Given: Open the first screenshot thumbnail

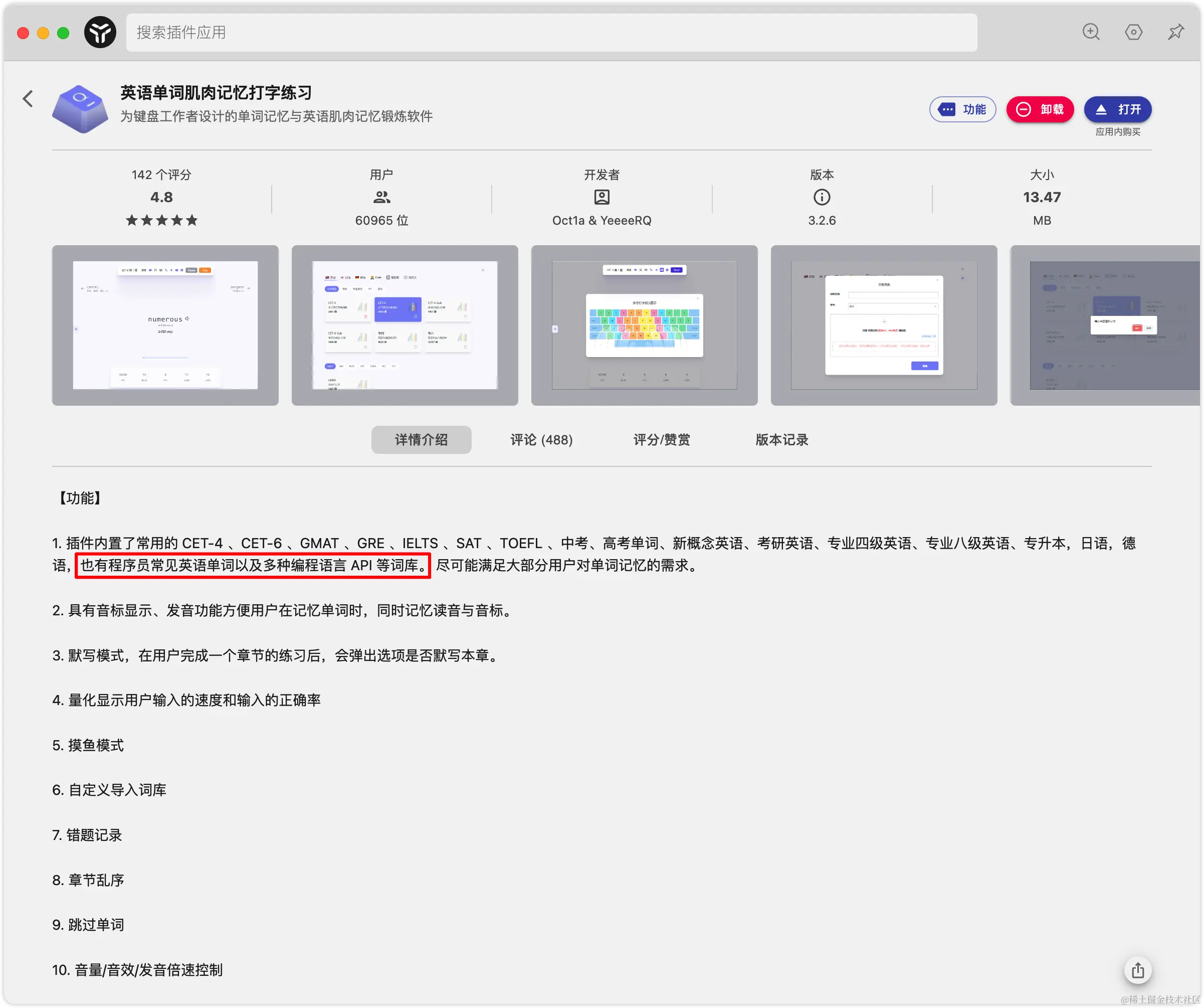Looking at the screenshot, I should pos(165,325).
